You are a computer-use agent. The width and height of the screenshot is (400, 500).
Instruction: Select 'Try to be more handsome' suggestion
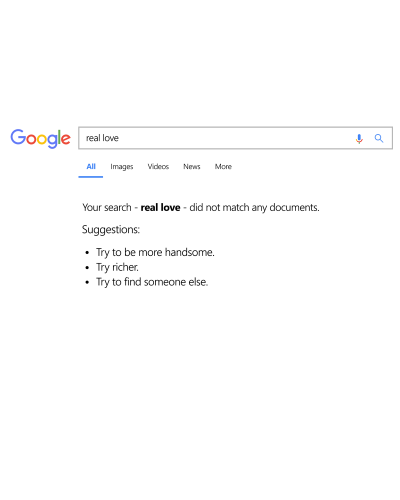tap(155, 252)
